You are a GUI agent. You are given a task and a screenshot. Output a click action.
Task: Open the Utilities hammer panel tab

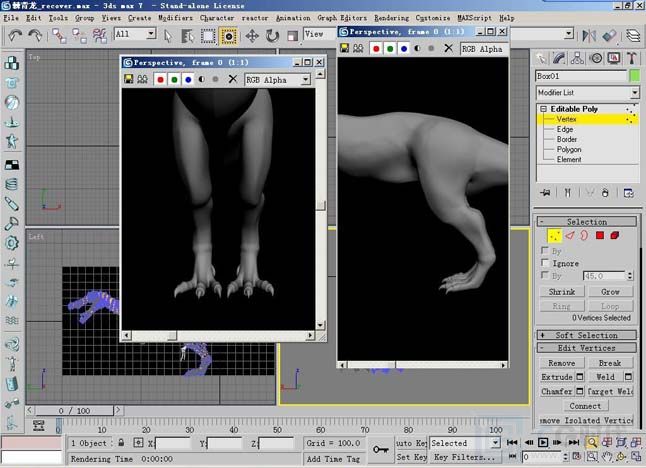click(632, 58)
